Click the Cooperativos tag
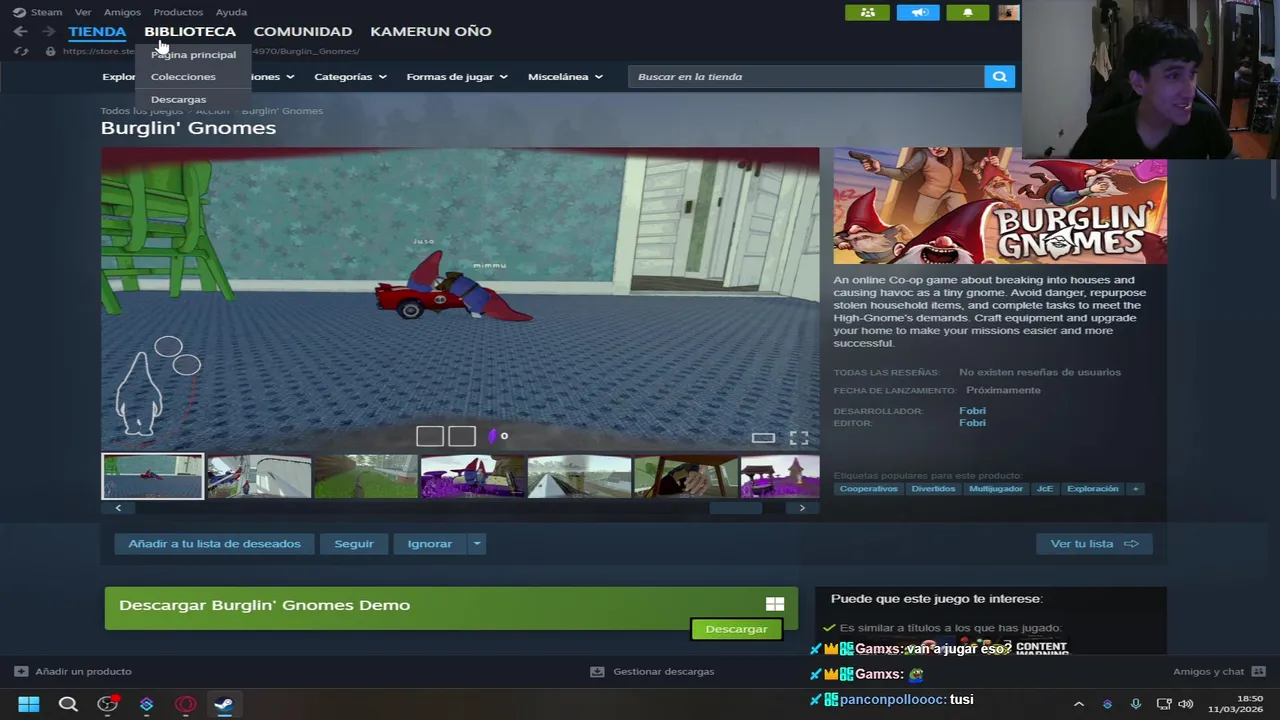 [868, 489]
